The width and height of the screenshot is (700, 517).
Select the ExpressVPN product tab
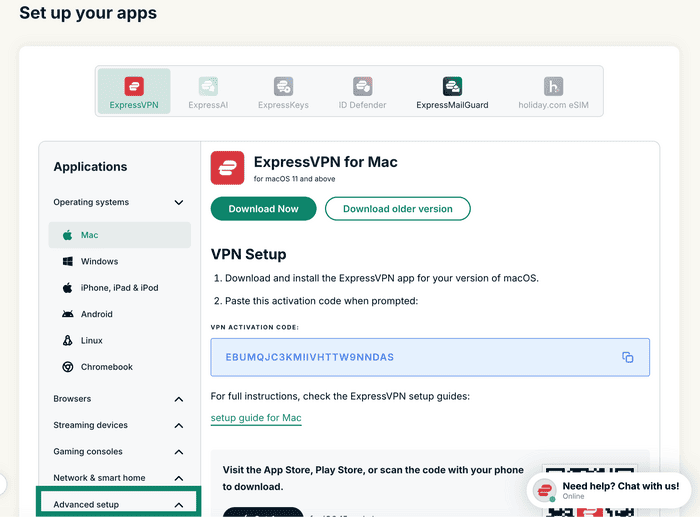pyautogui.click(x=134, y=92)
